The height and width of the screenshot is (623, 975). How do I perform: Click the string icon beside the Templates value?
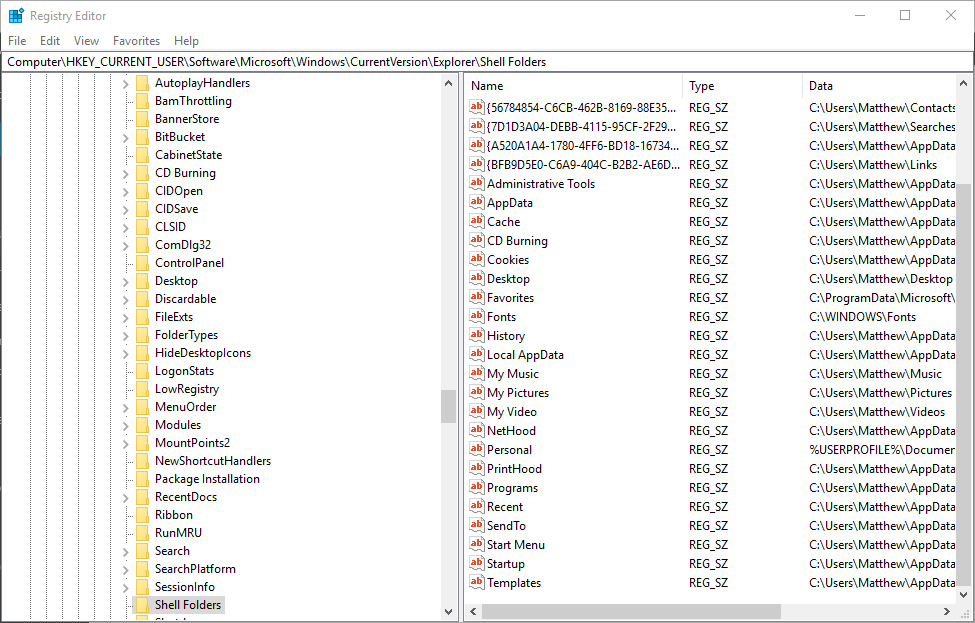point(477,582)
